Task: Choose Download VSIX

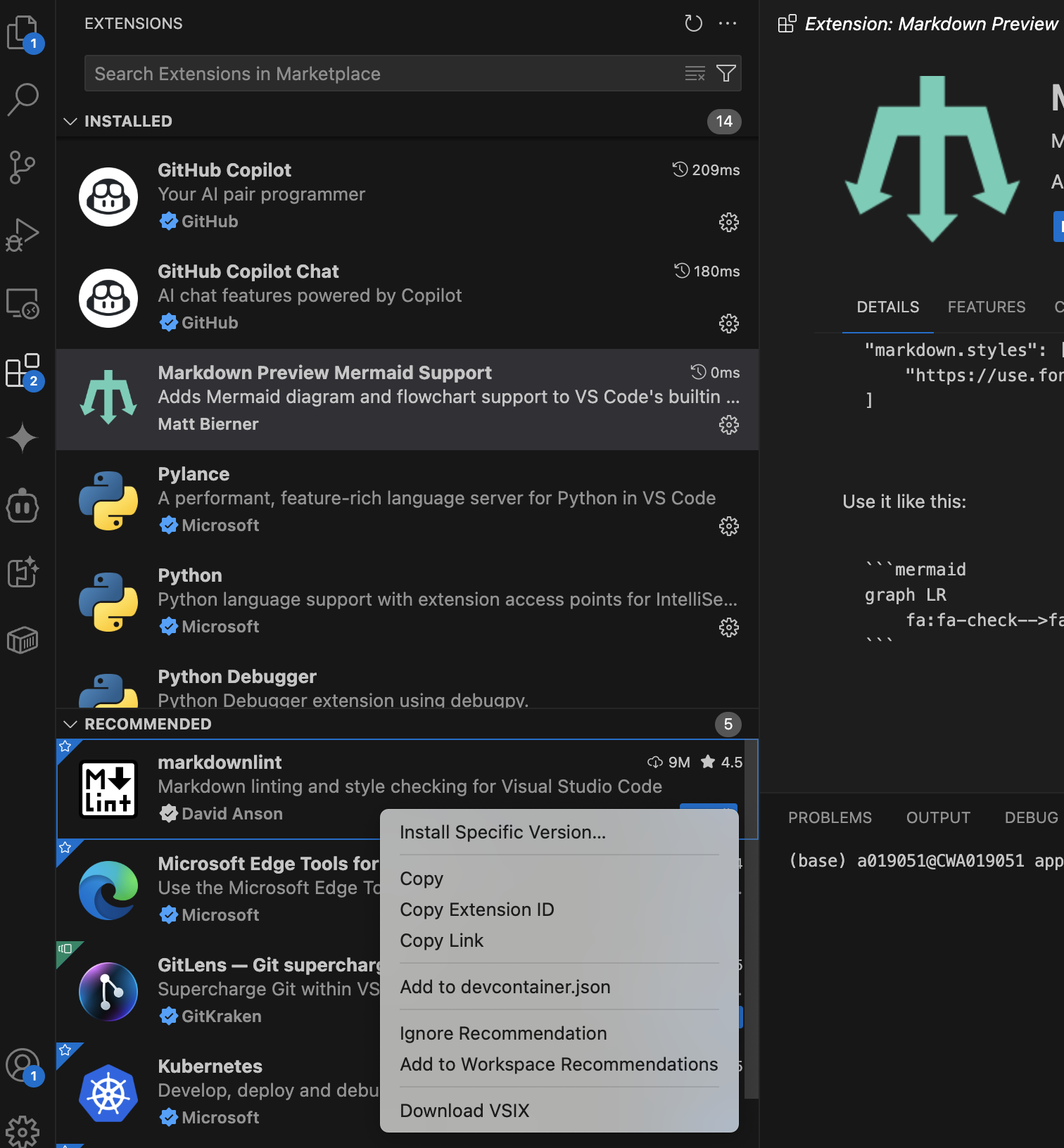Action: tap(559, 1111)
